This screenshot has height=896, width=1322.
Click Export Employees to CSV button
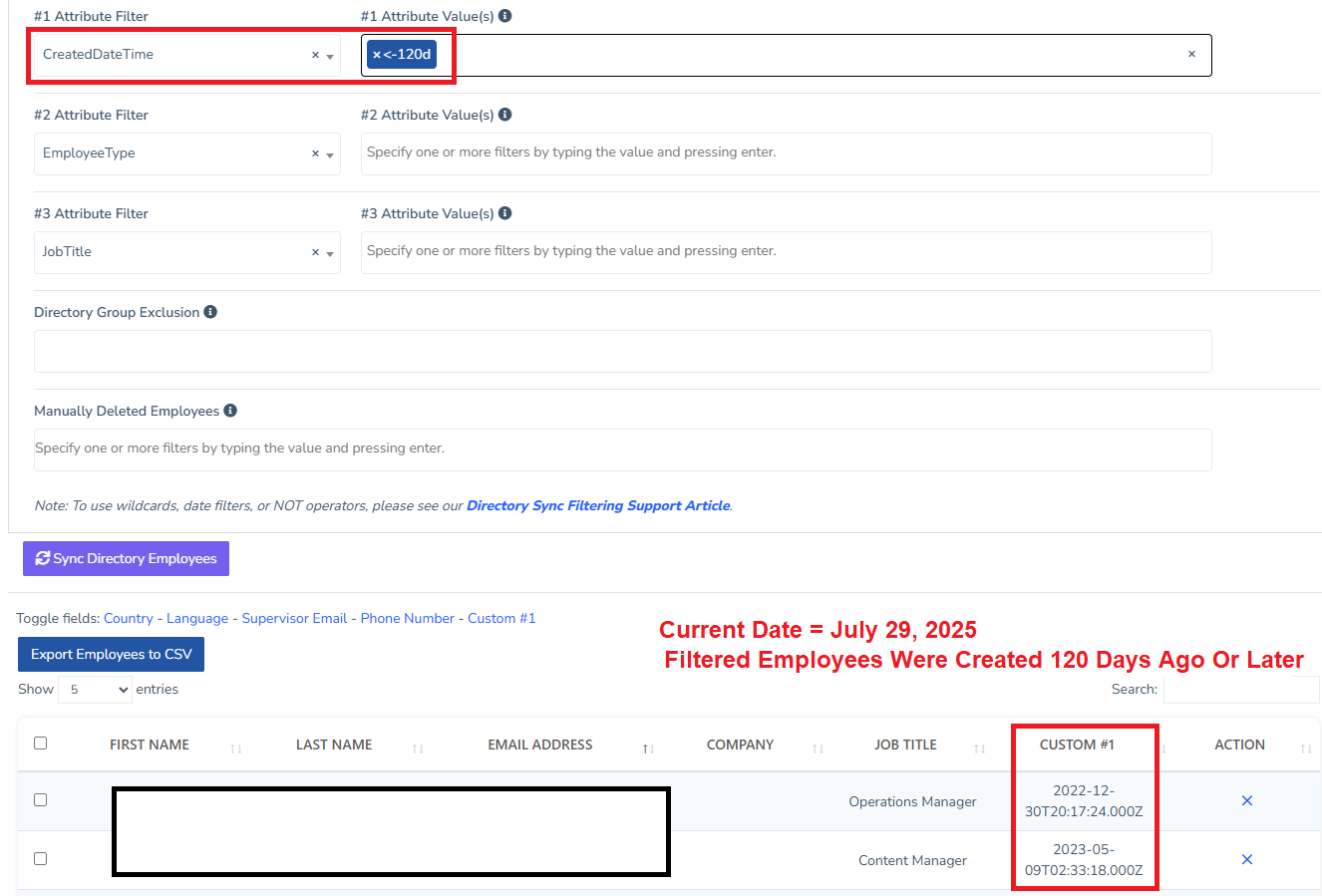[x=111, y=655]
